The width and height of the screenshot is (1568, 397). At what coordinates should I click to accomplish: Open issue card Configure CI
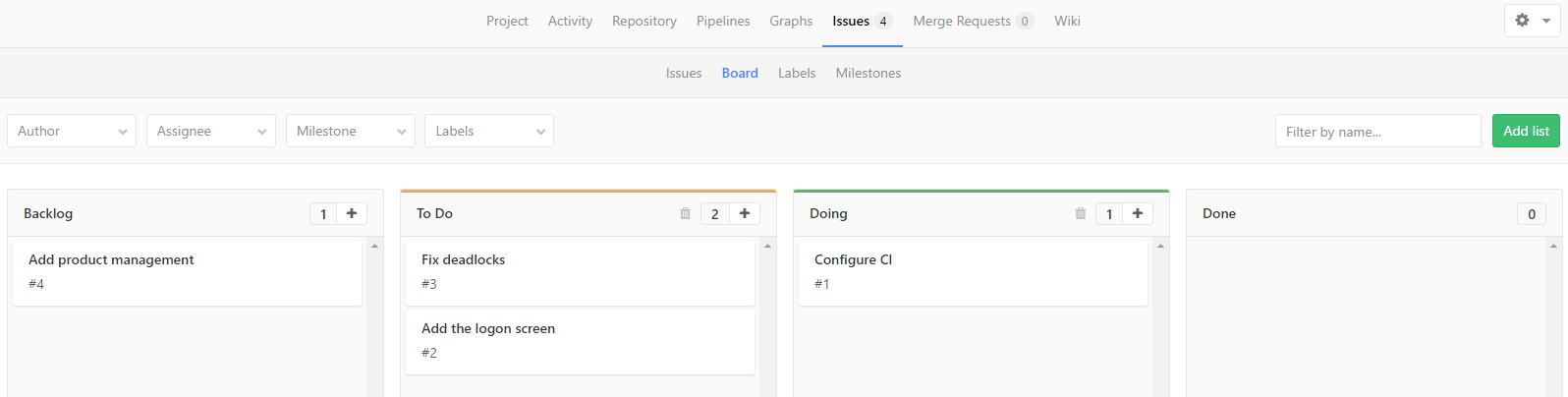point(973,272)
